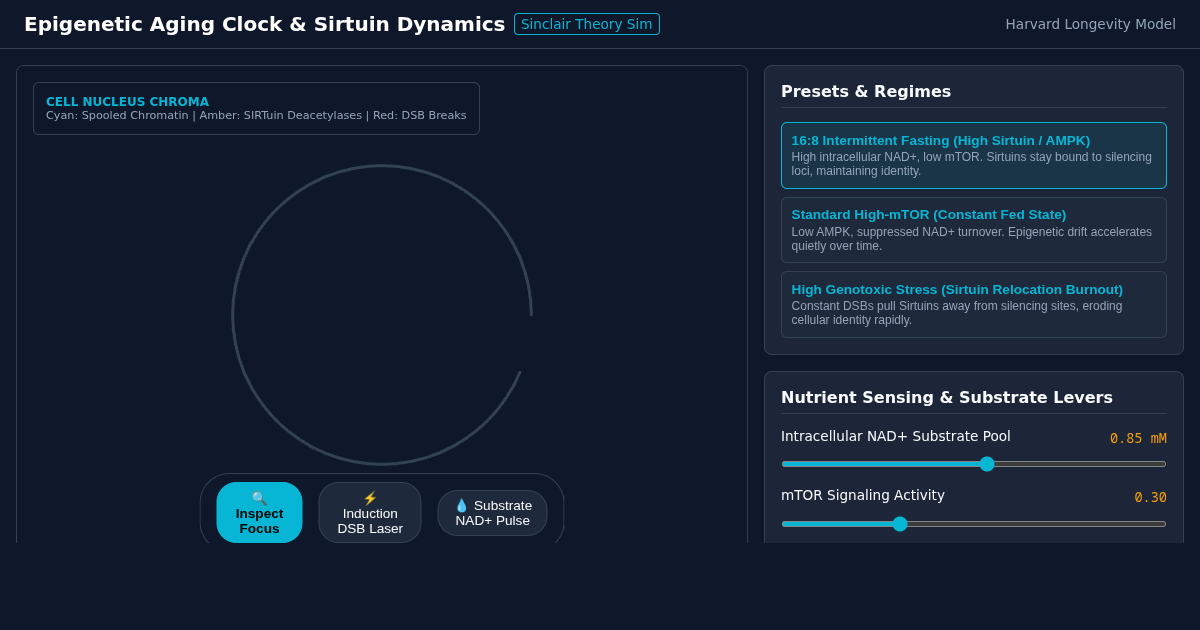Choose the 16:8 Intermittent Fasting preset
The image size is (1200, 630).
coord(974,155)
